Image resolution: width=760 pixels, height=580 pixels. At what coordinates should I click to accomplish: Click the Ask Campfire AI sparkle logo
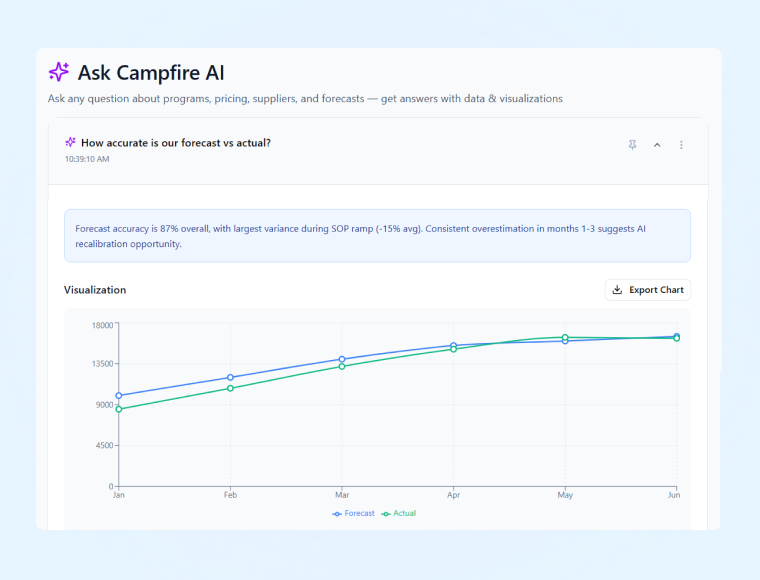click(x=59, y=72)
